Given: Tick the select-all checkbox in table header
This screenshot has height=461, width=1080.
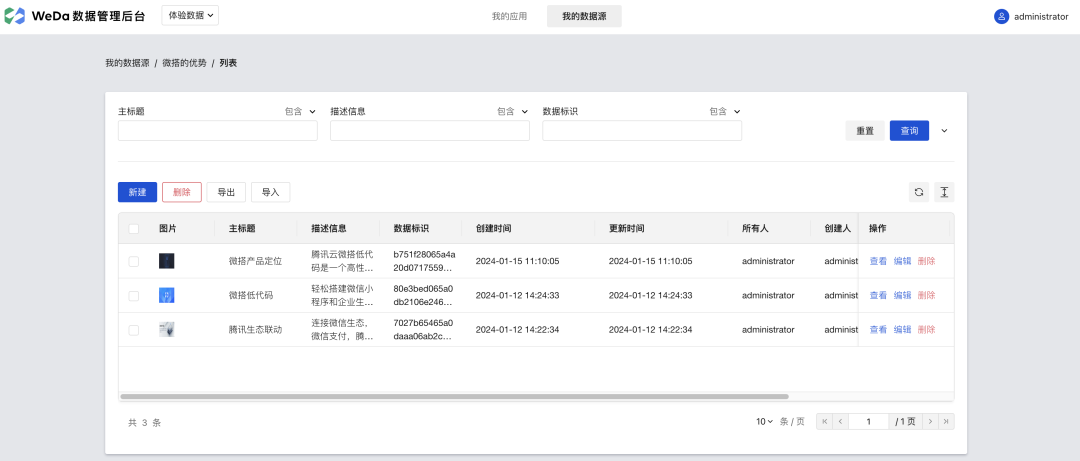Looking at the screenshot, I should coord(134,229).
